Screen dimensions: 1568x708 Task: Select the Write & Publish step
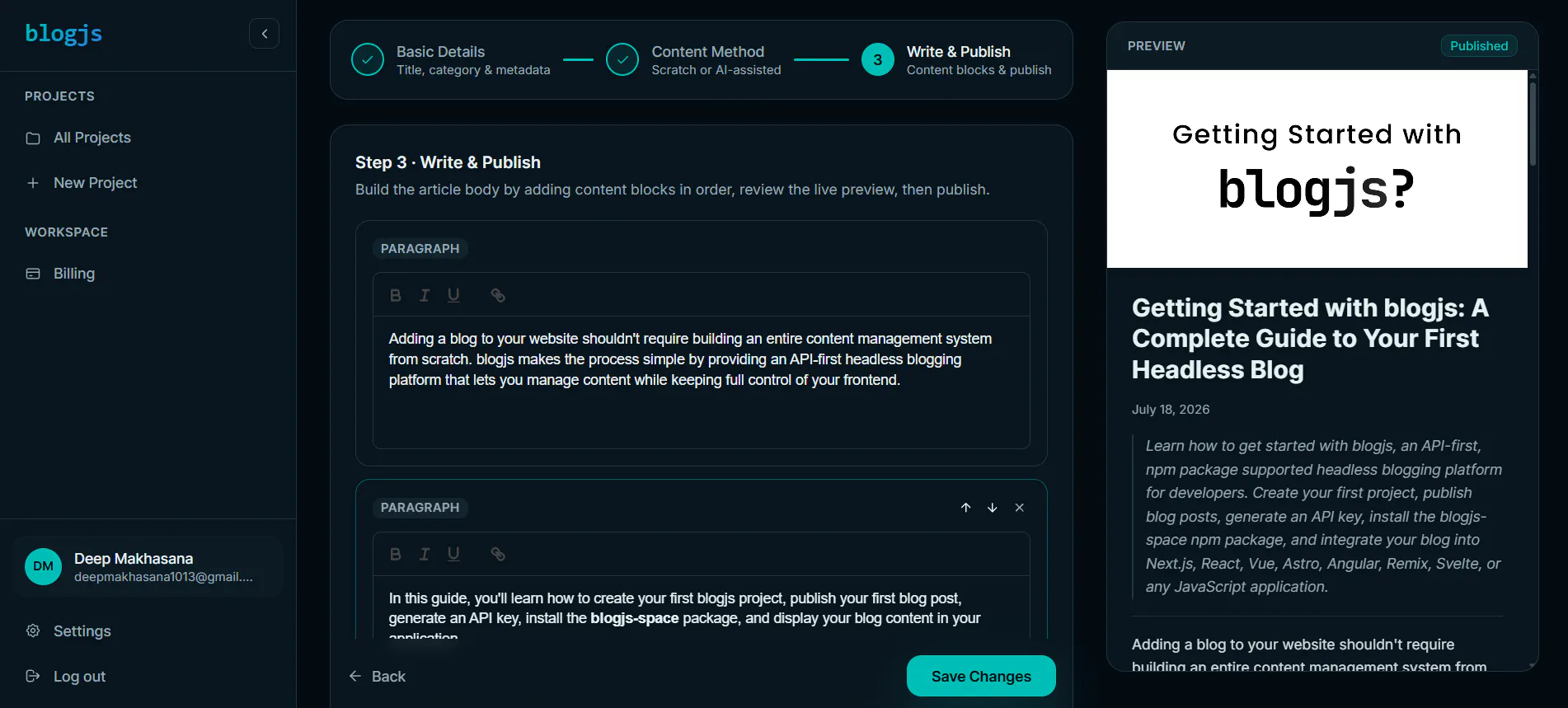click(x=956, y=60)
